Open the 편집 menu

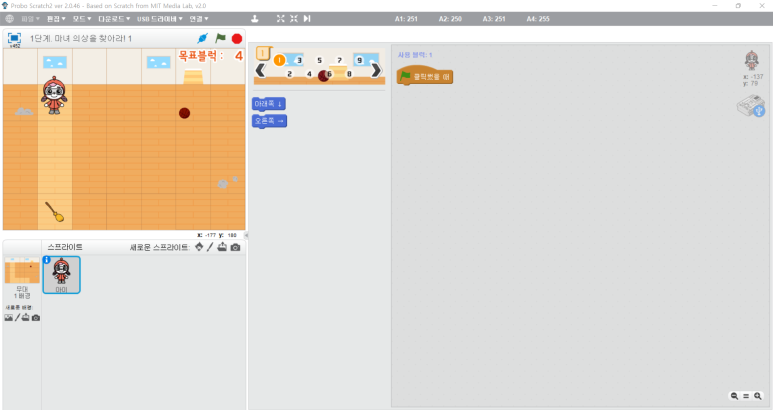tap(56, 19)
